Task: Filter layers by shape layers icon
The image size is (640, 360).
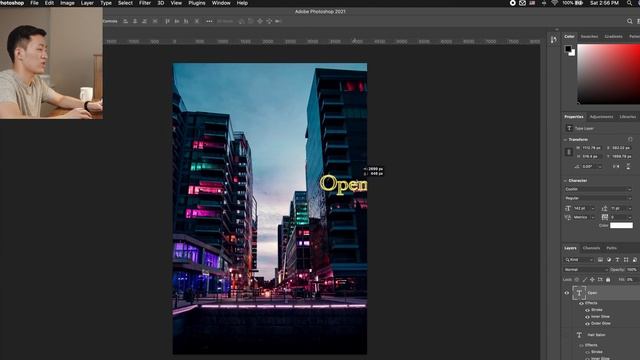Action: pyautogui.click(x=626, y=260)
